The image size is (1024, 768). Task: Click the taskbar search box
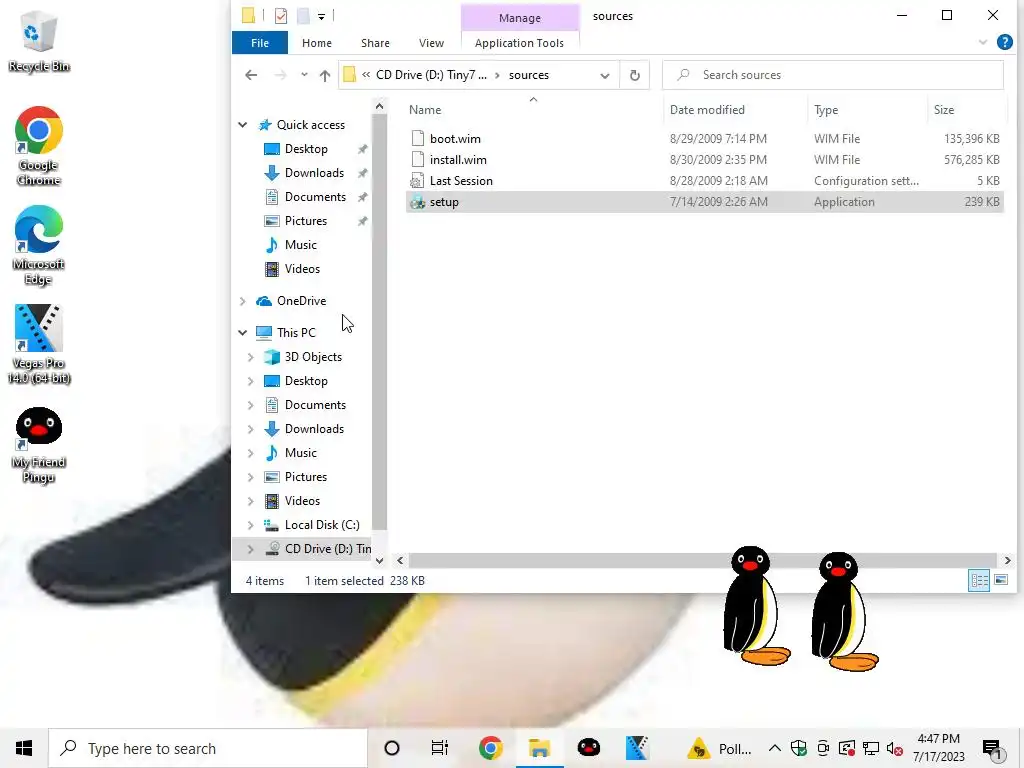(208, 748)
